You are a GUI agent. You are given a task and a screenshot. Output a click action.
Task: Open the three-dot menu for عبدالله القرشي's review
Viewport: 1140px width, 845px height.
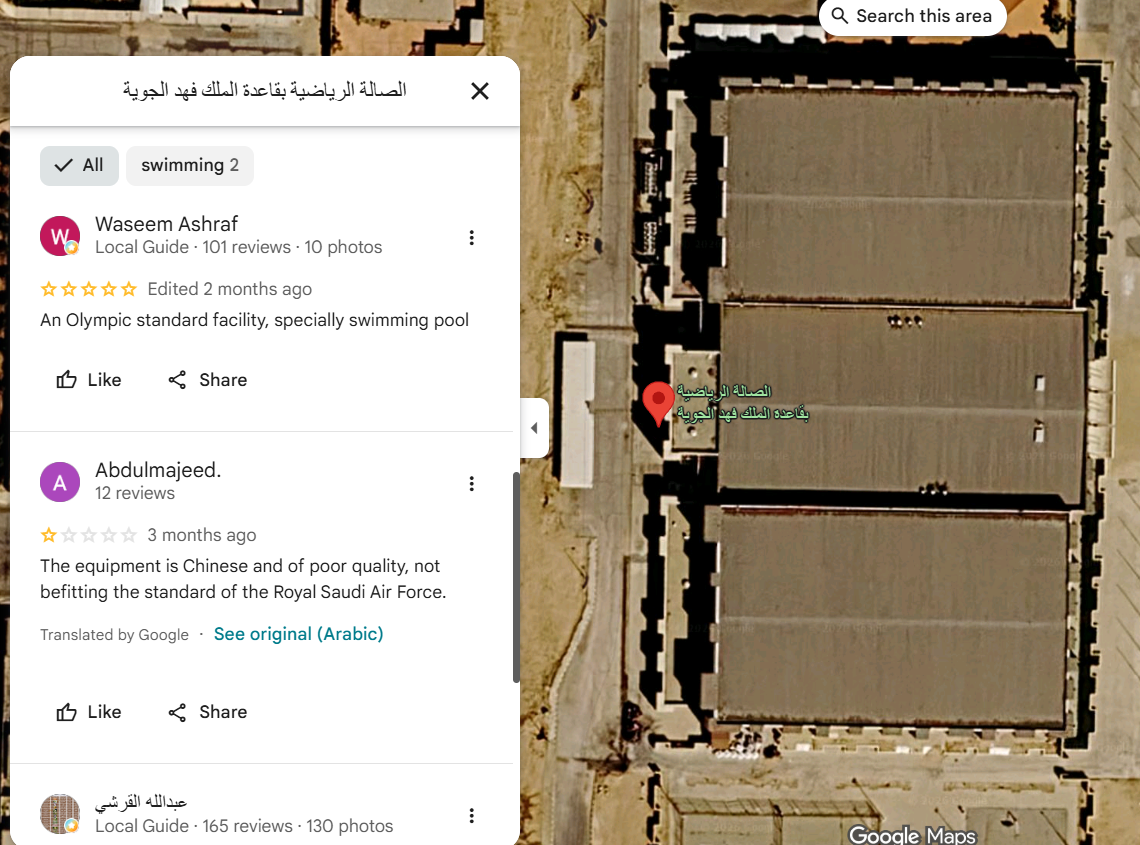[x=472, y=815]
